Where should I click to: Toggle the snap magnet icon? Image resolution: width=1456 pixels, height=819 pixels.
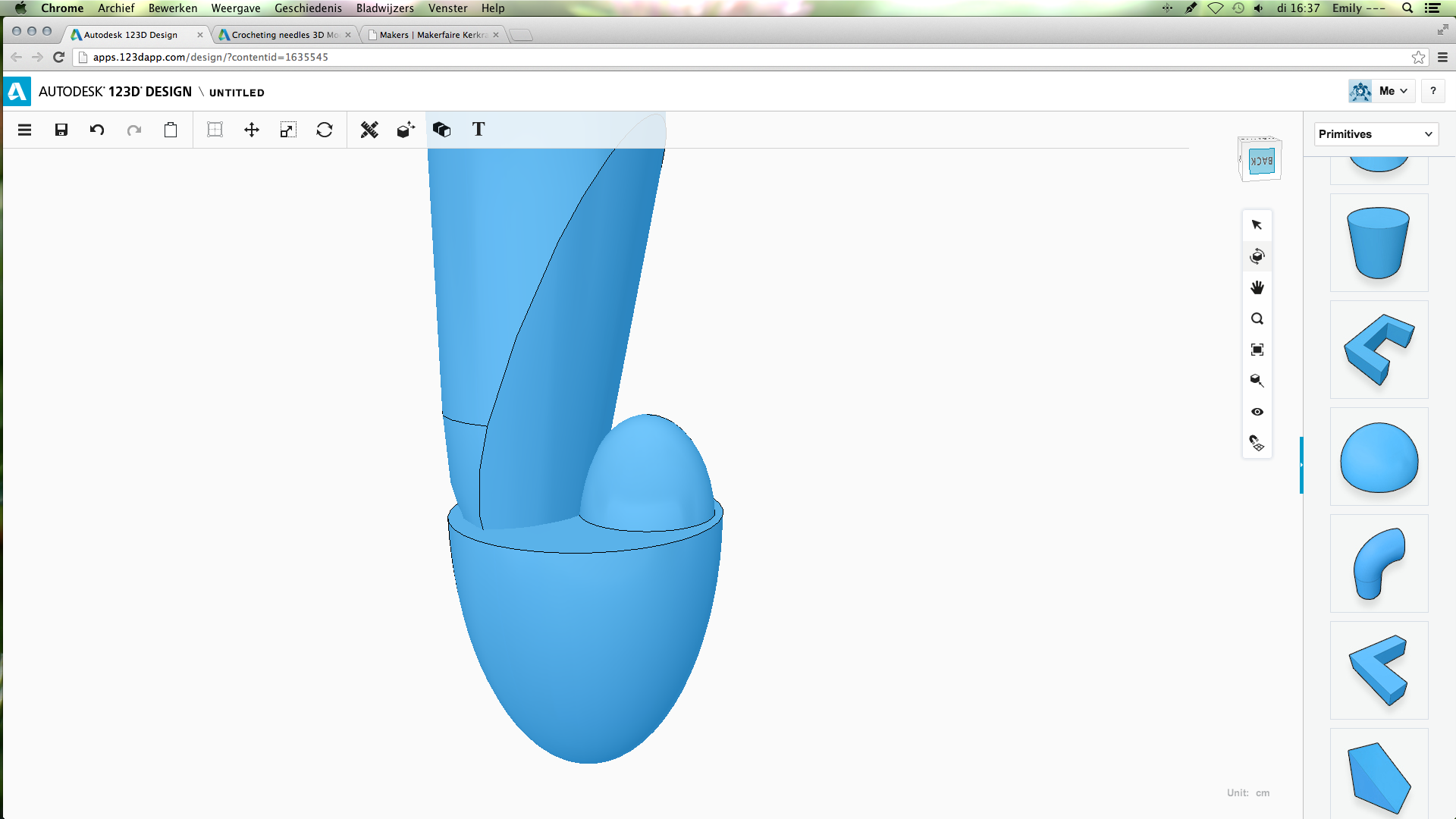click(x=1257, y=443)
